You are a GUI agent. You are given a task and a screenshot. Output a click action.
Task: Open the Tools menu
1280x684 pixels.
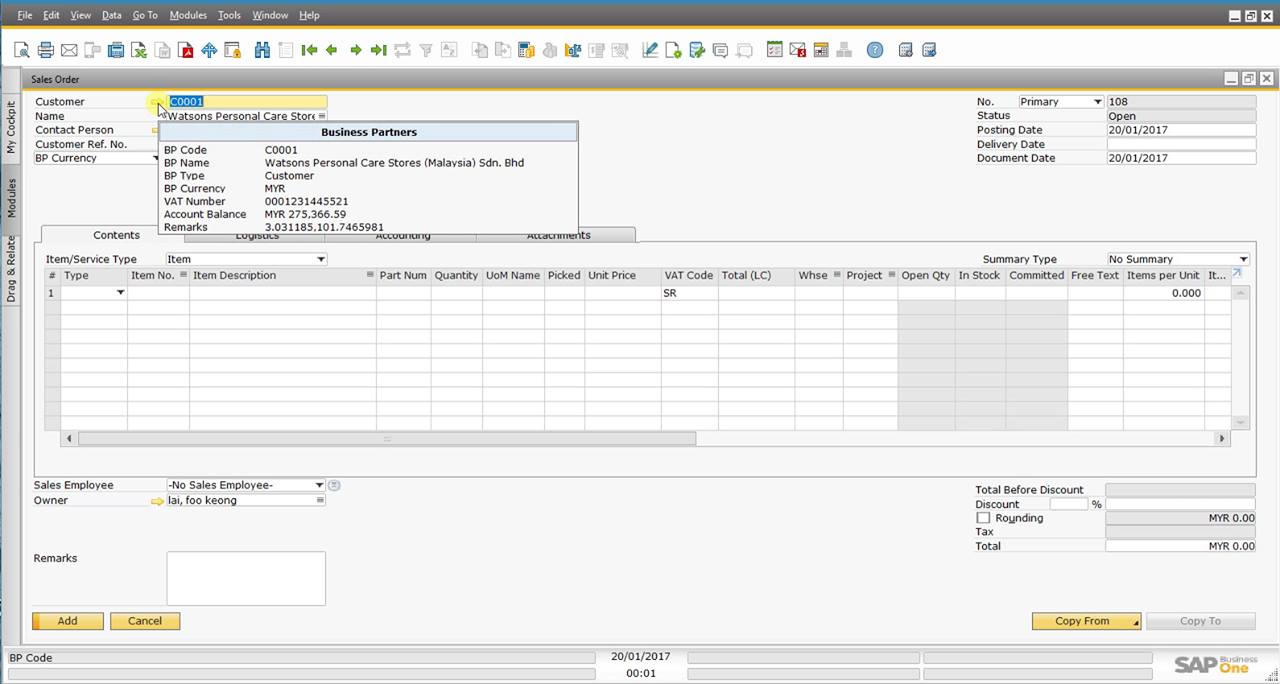pyautogui.click(x=229, y=15)
